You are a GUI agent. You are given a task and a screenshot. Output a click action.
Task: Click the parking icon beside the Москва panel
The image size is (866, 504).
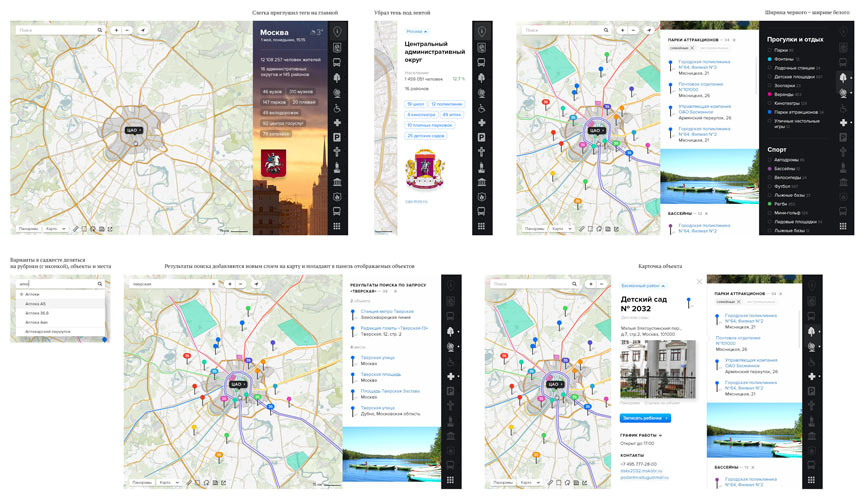pos(337,136)
